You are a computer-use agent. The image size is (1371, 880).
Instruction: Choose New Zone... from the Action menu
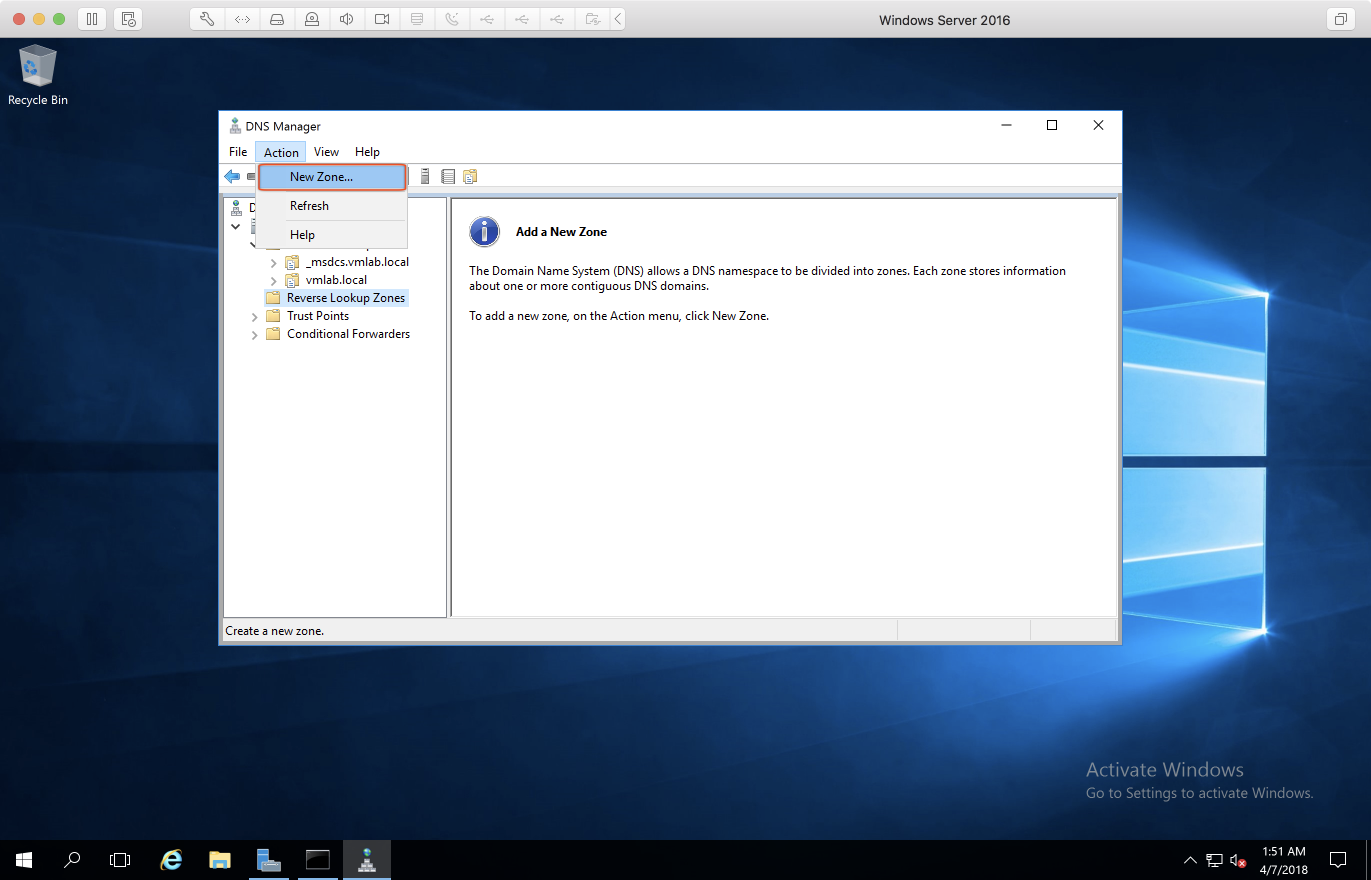[321, 177]
